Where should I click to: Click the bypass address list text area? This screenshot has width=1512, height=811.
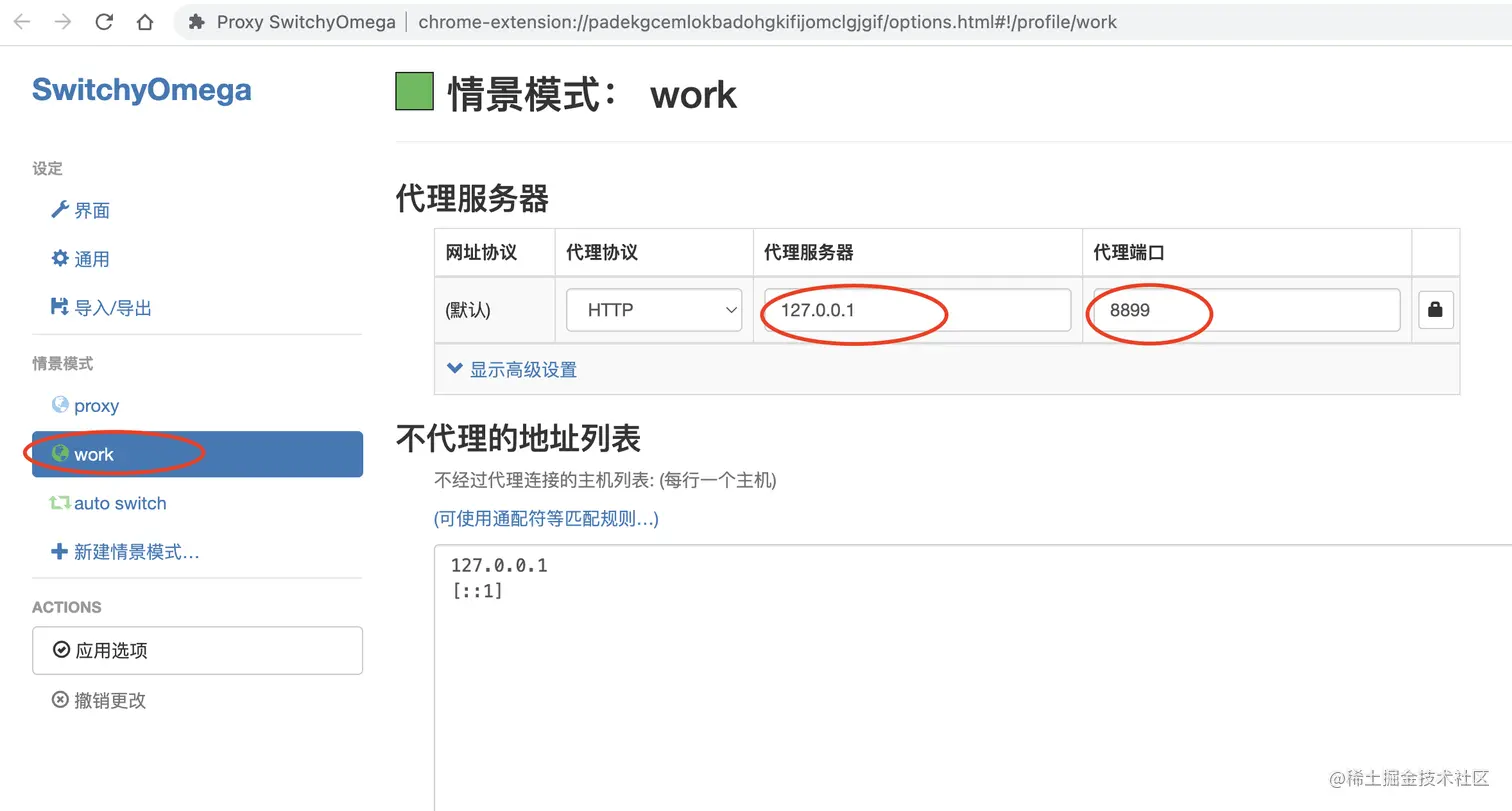coord(973,678)
